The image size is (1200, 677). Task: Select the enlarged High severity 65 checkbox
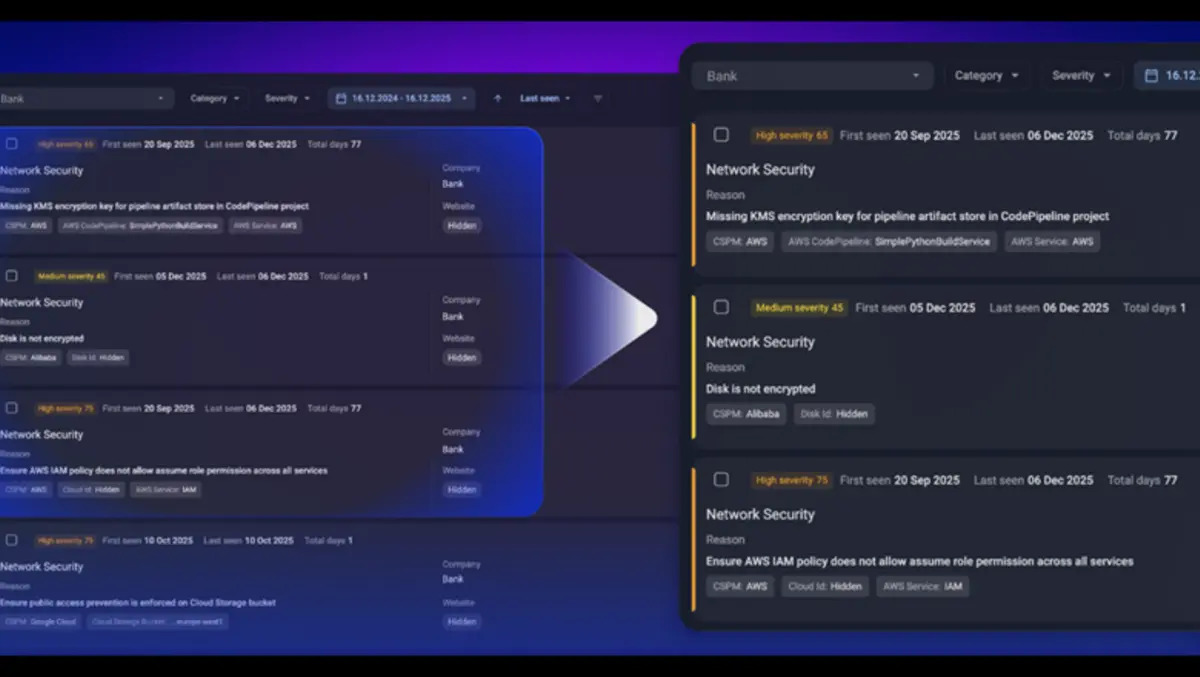click(721, 135)
